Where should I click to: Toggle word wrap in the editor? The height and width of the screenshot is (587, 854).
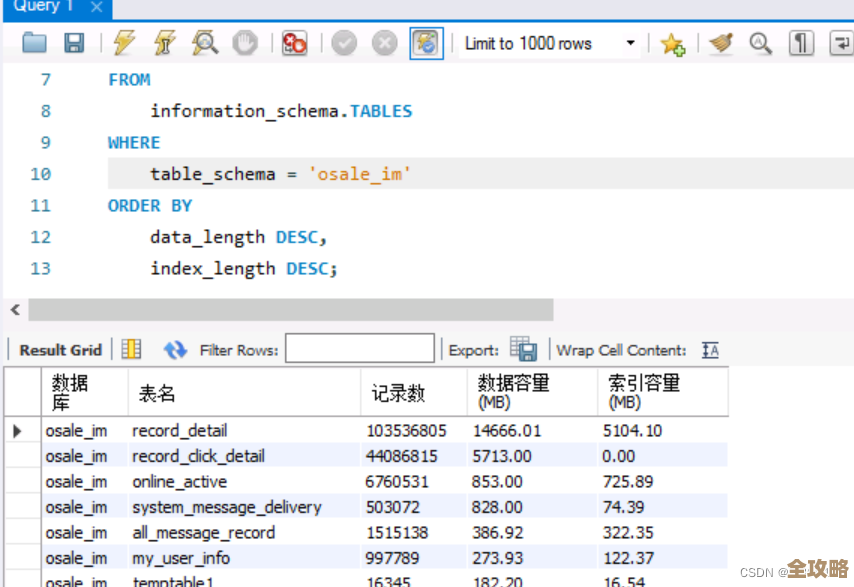841,43
